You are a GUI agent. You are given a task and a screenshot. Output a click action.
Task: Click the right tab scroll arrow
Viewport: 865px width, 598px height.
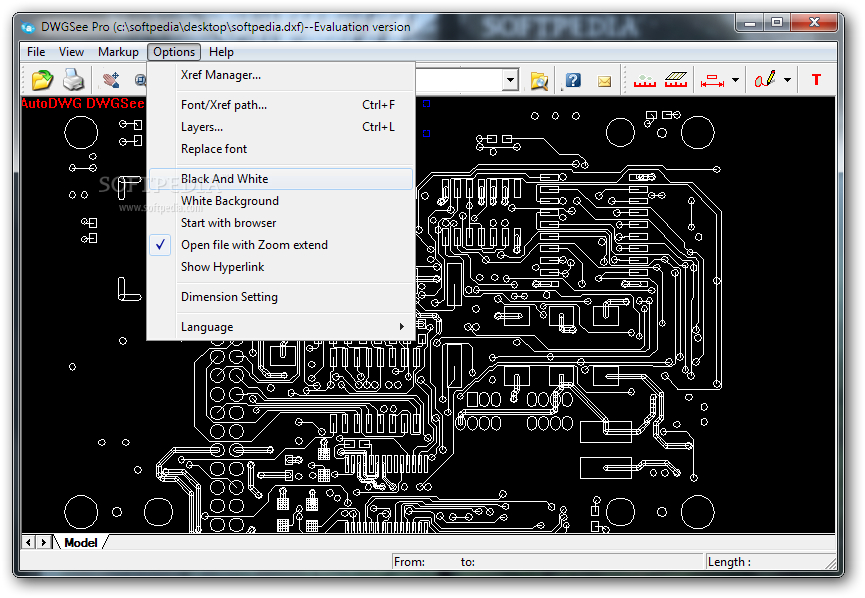click(x=44, y=543)
